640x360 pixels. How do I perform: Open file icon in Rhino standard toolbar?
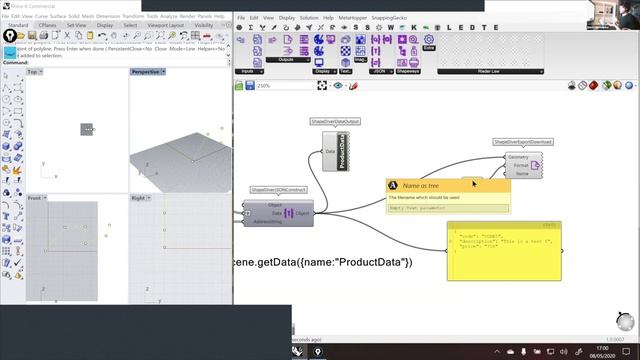21,36
